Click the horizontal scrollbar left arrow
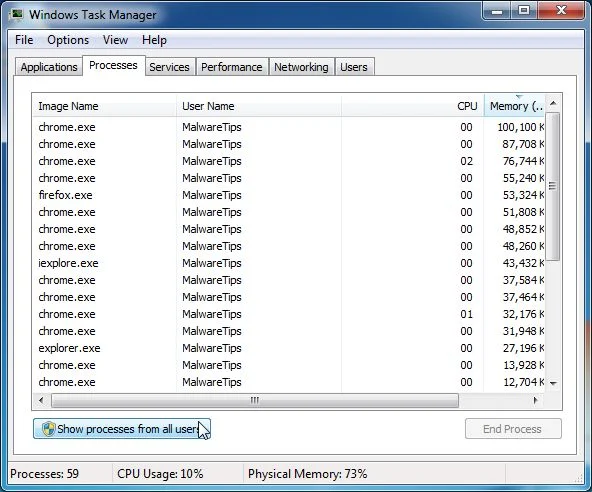The image size is (592, 492). coord(41,400)
